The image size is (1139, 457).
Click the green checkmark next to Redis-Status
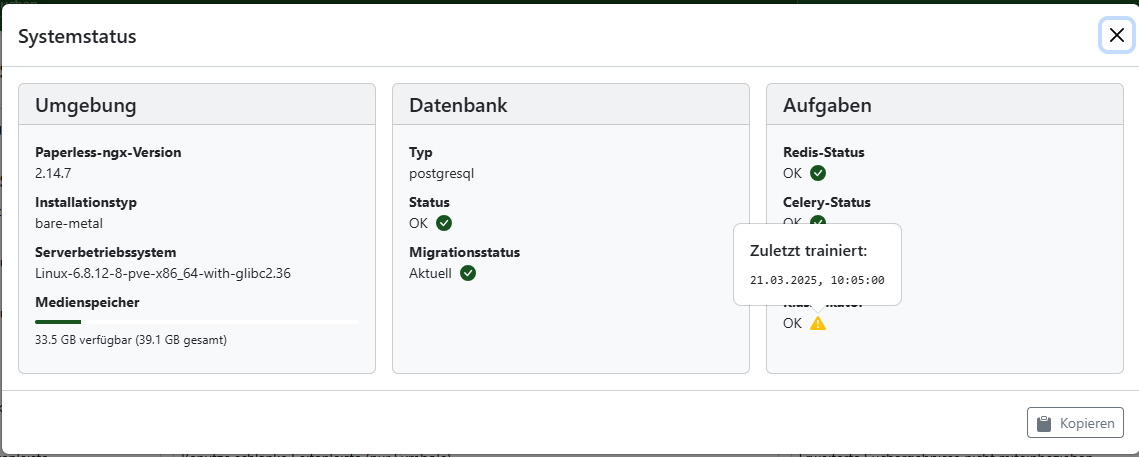click(x=818, y=173)
